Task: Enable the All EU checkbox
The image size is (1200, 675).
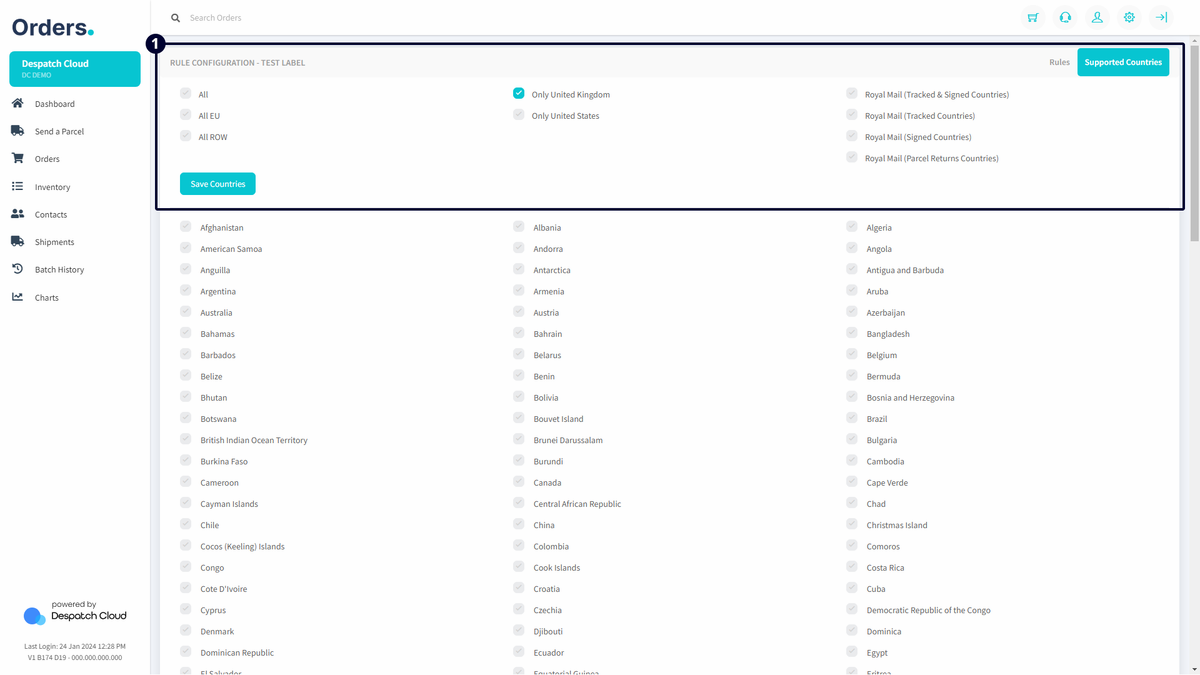Action: pyautogui.click(x=186, y=115)
